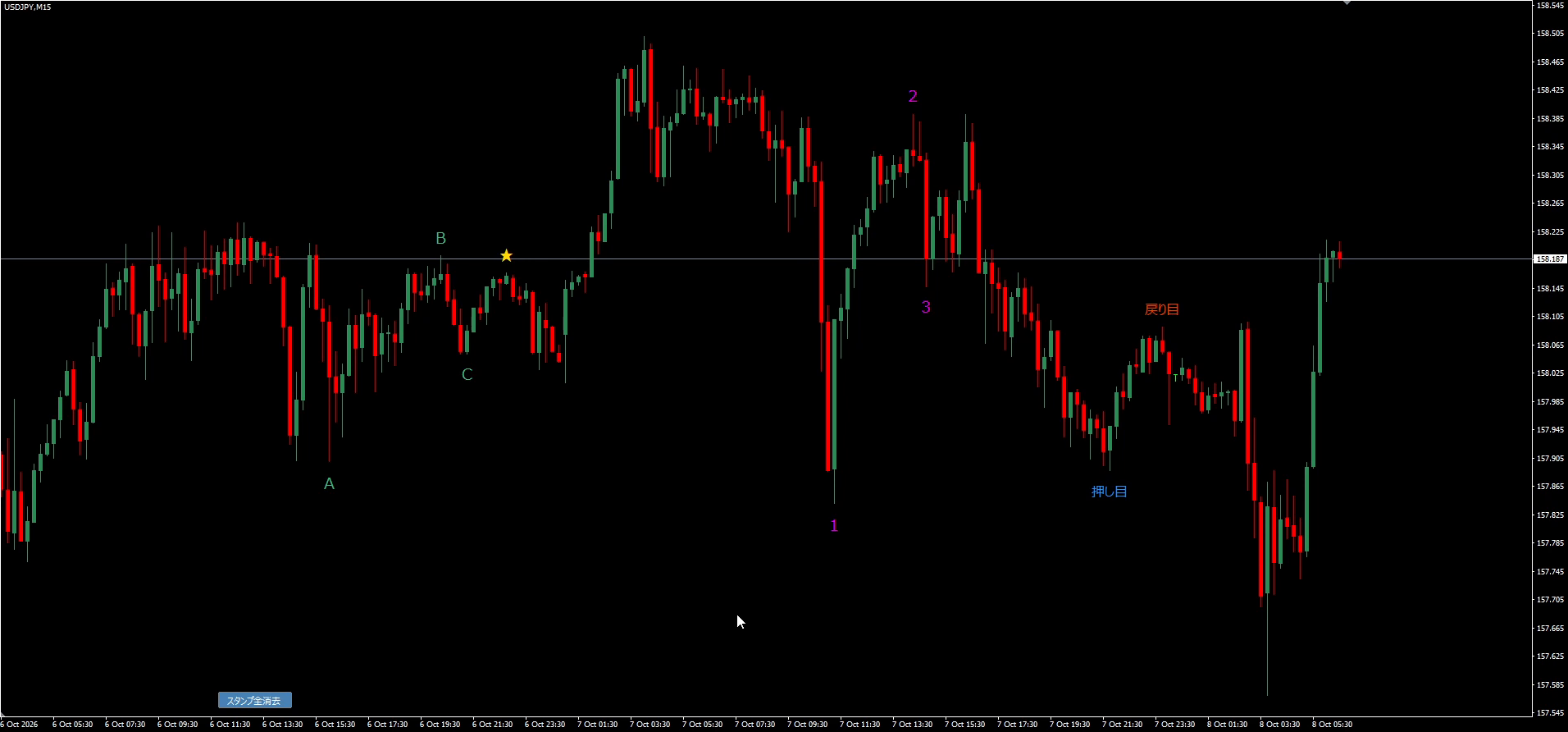Viewport: 1568px width, 732px height.
Task: Click the "7 Oct 01:30" time axis label
Action: click(597, 725)
